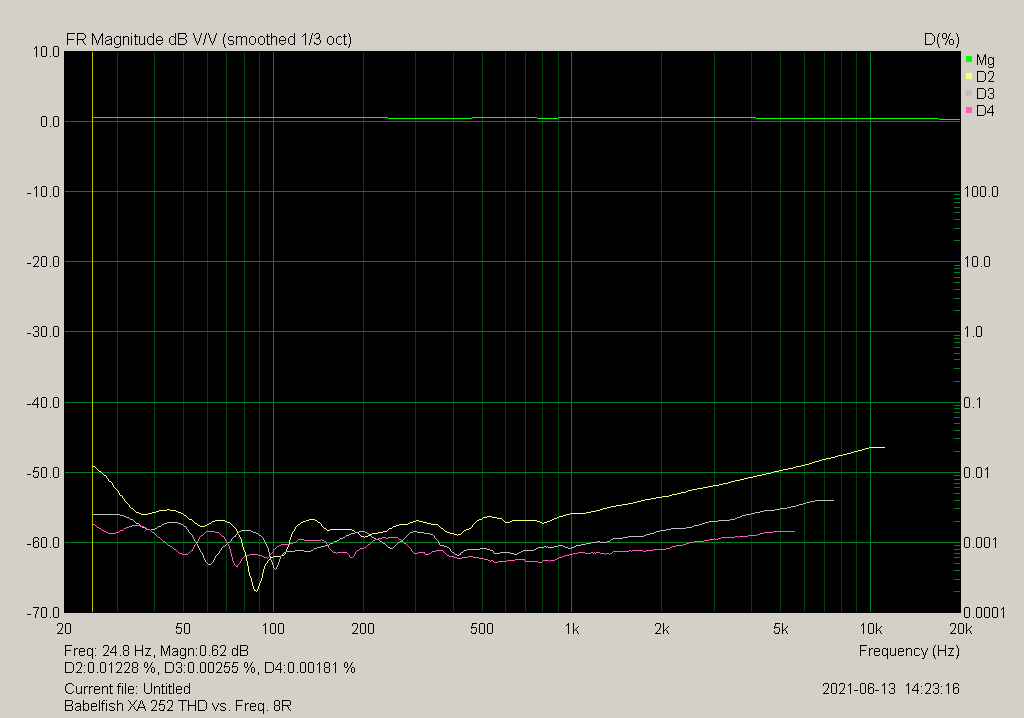Screen dimensions: 1024x718
Task: Click the -20.0 left axis value
Action: click(x=43, y=262)
